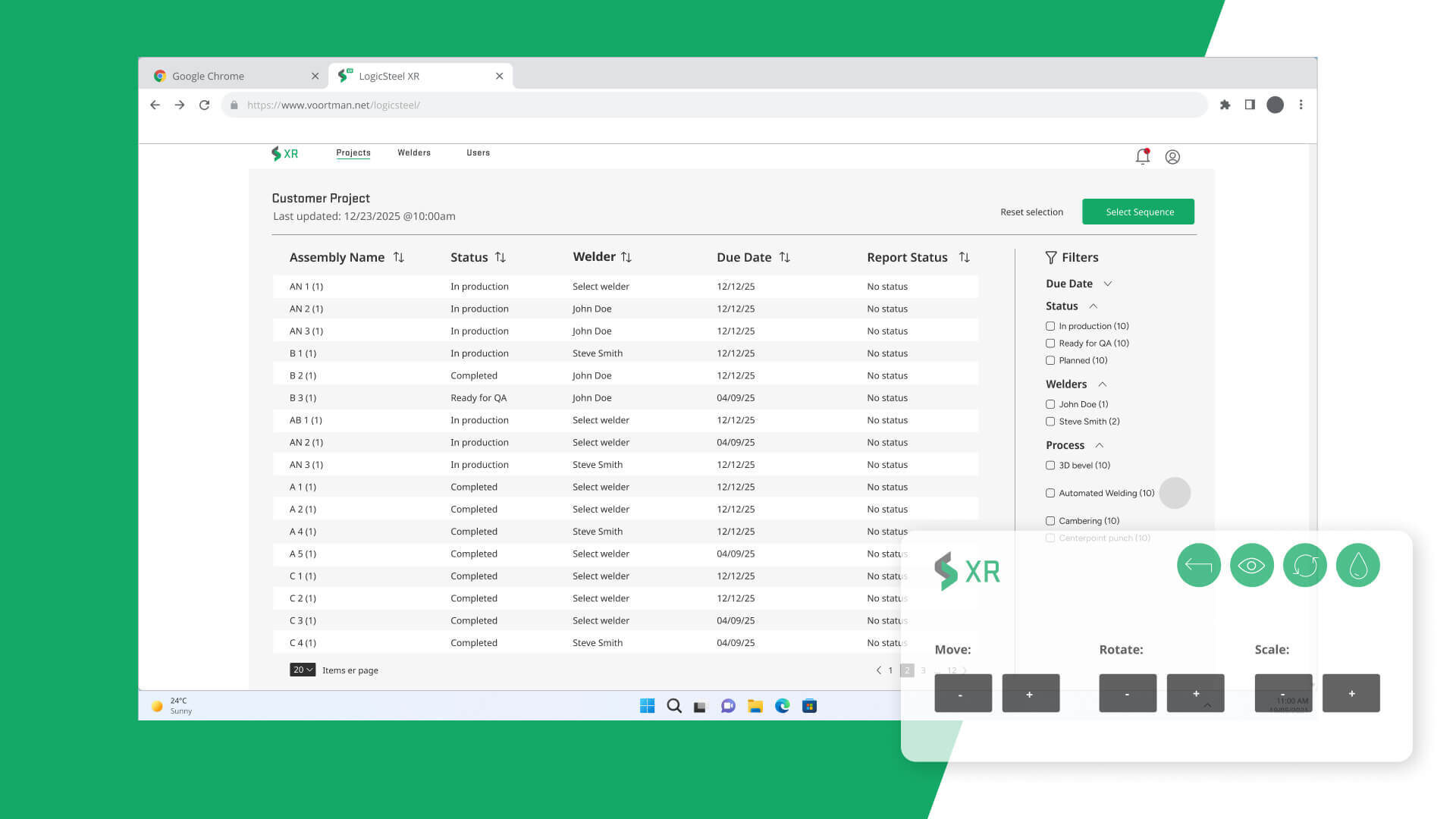Viewport: 1456px width, 819px height.
Task: Open Microsoft Edge from taskbar
Action: tap(783, 706)
